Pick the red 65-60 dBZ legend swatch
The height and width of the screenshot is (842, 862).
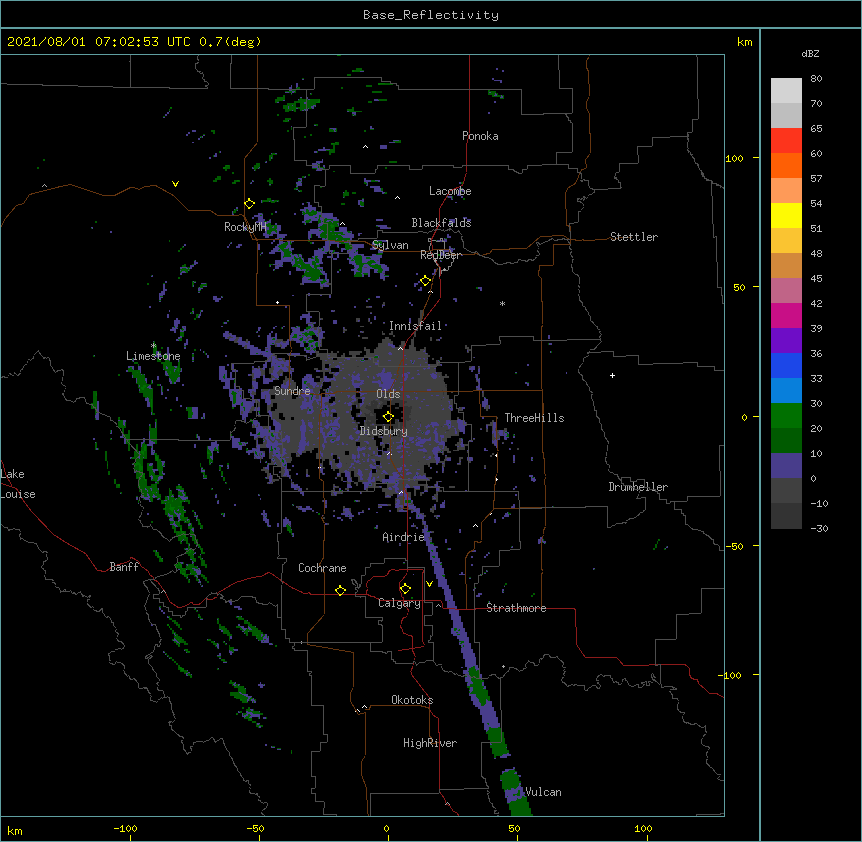[786, 141]
